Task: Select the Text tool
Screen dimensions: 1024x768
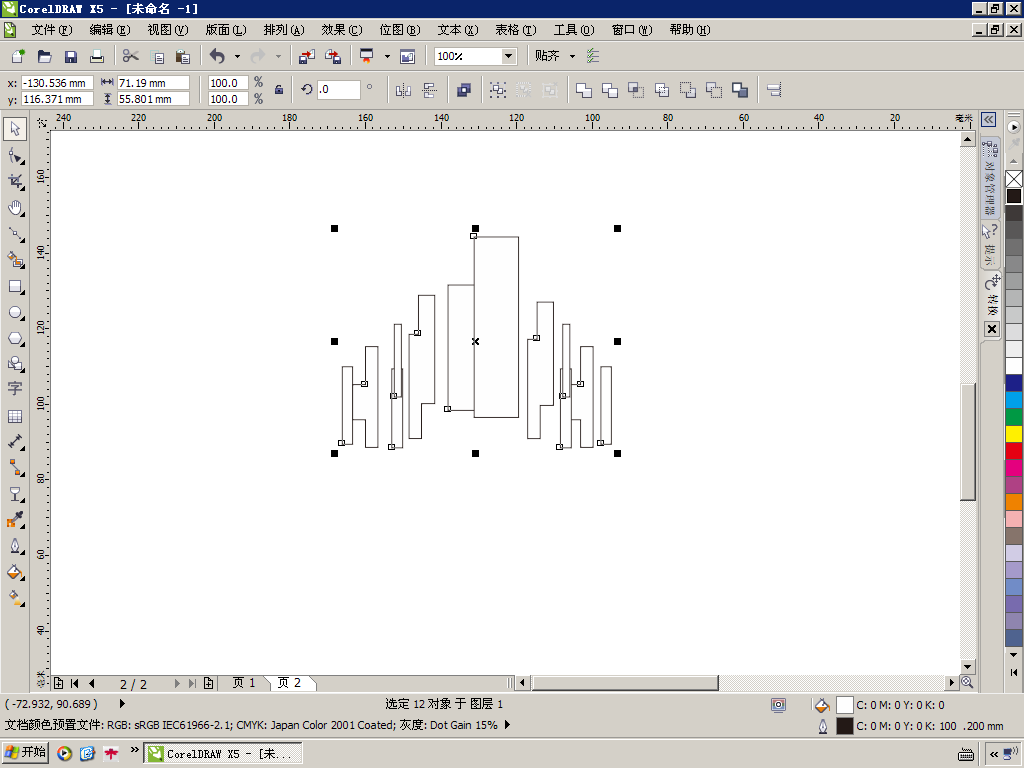Action: pyautogui.click(x=15, y=389)
